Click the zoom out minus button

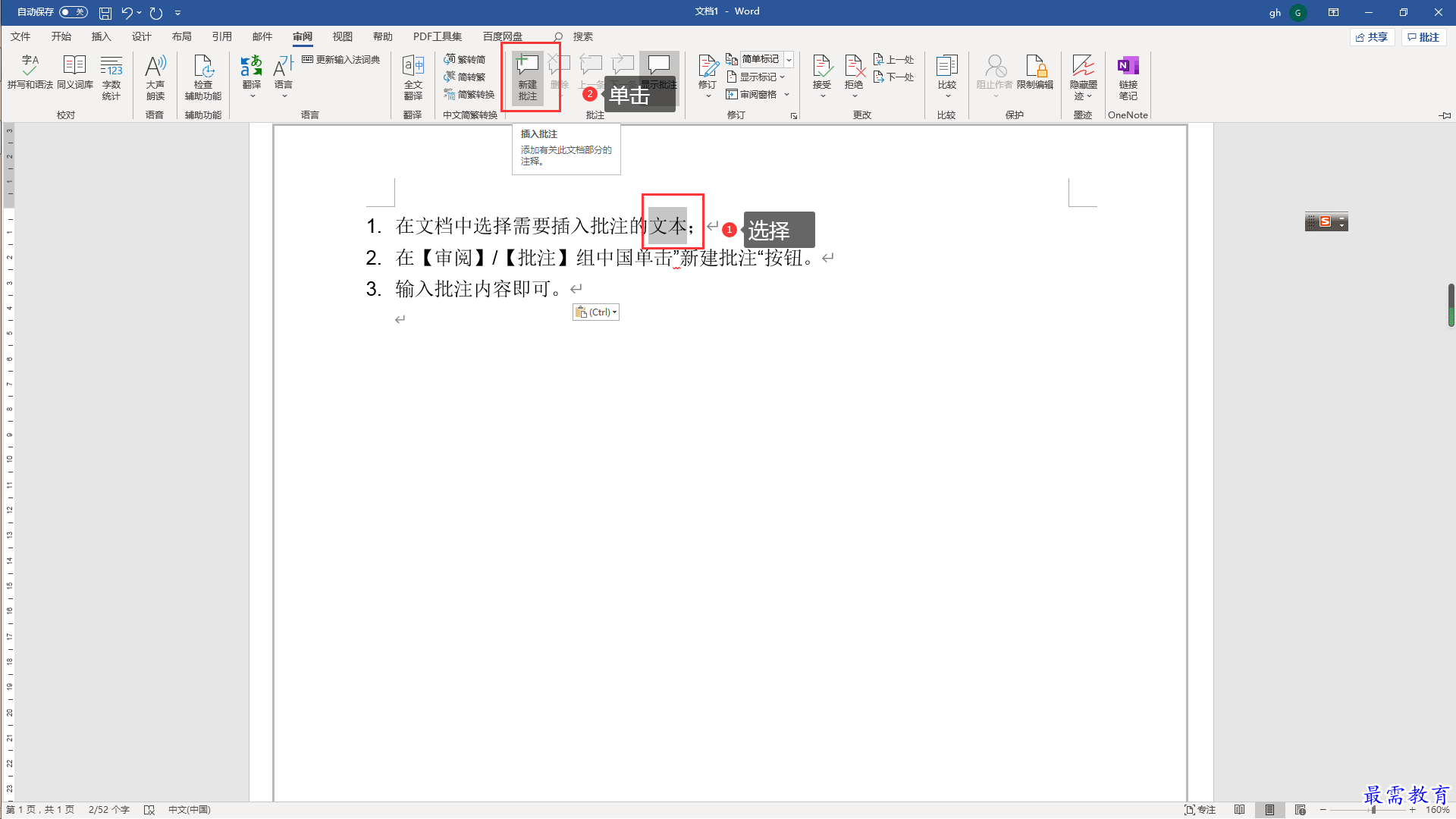click(x=1323, y=810)
